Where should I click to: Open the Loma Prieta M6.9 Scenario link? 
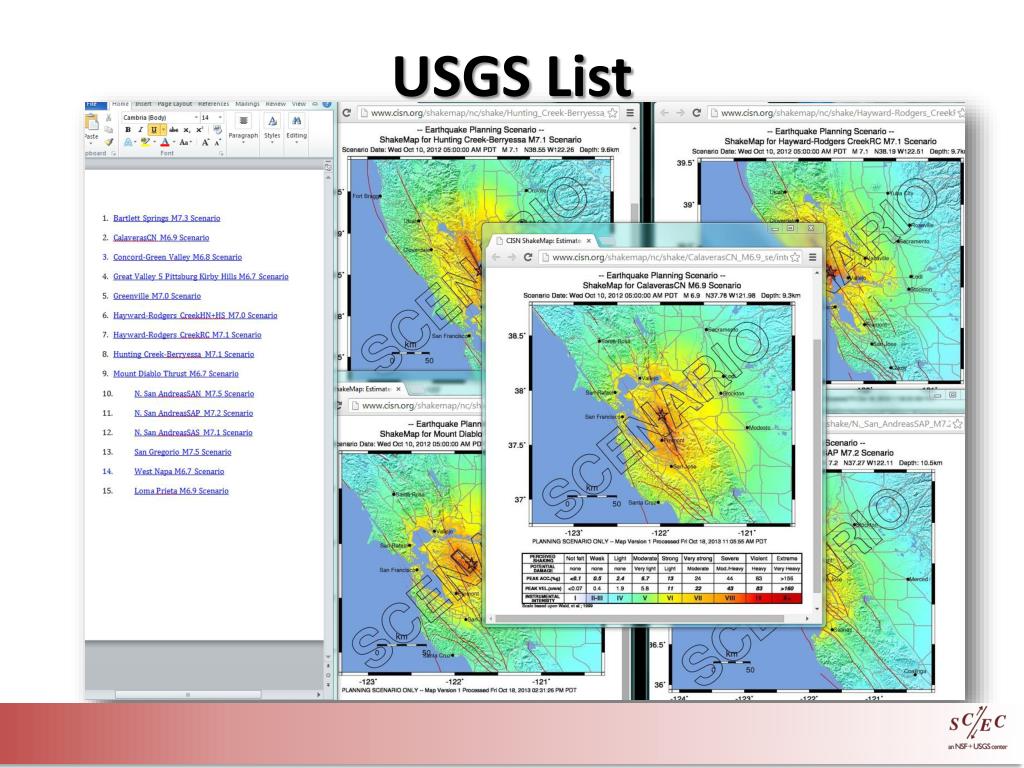coord(182,491)
